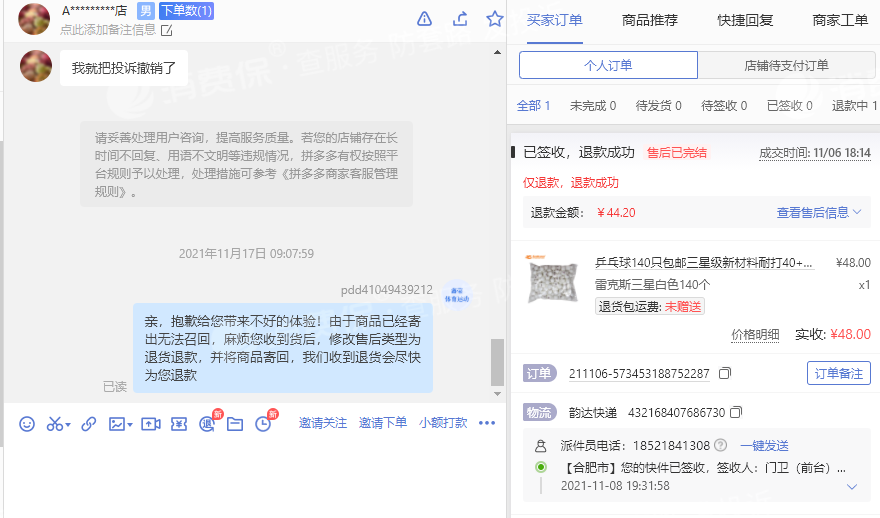Show courier phone help tooltip
This screenshot has width=880, height=518.
tap(721, 445)
